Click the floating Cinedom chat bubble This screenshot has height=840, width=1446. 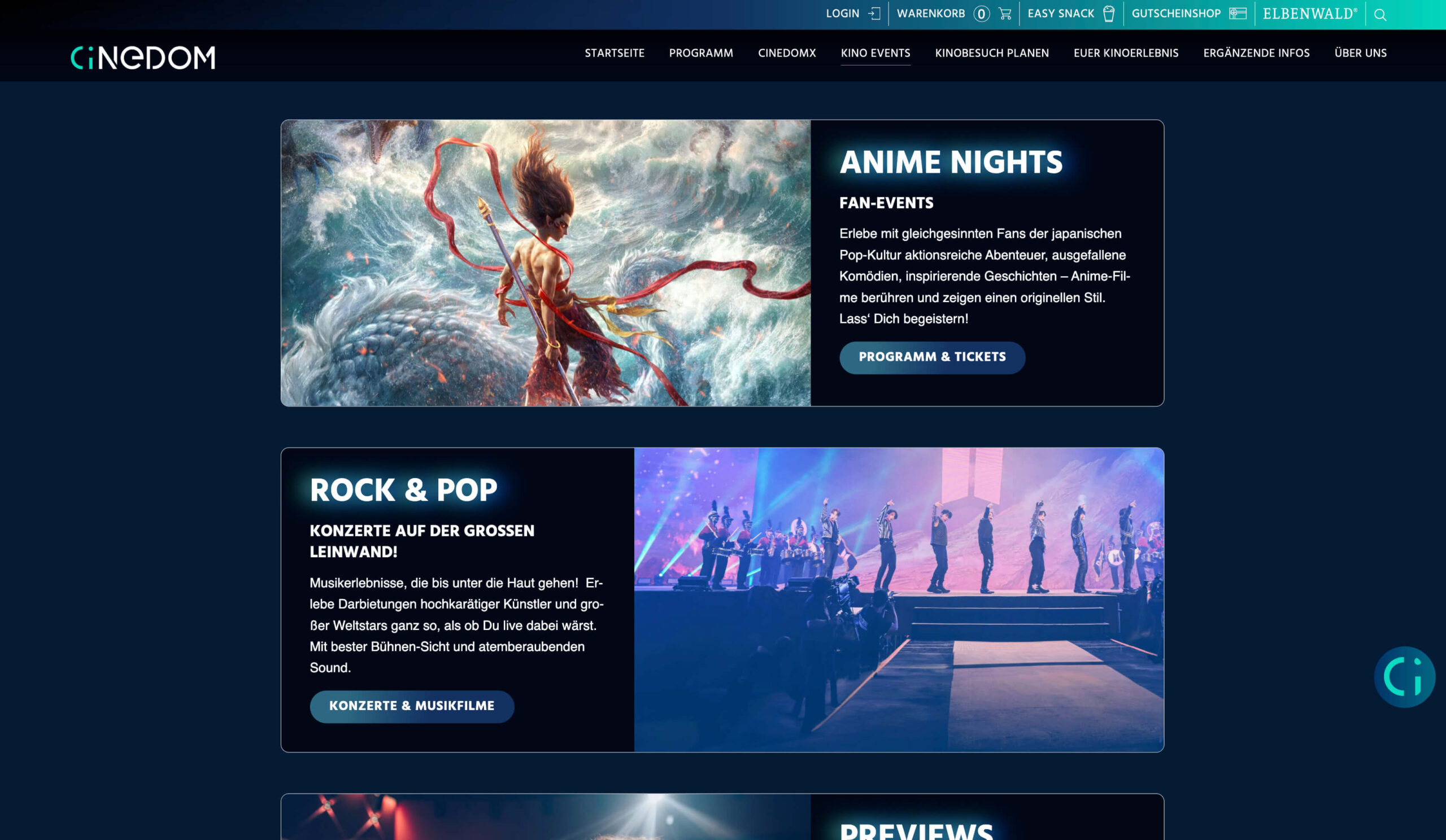pyautogui.click(x=1404, y=677)
